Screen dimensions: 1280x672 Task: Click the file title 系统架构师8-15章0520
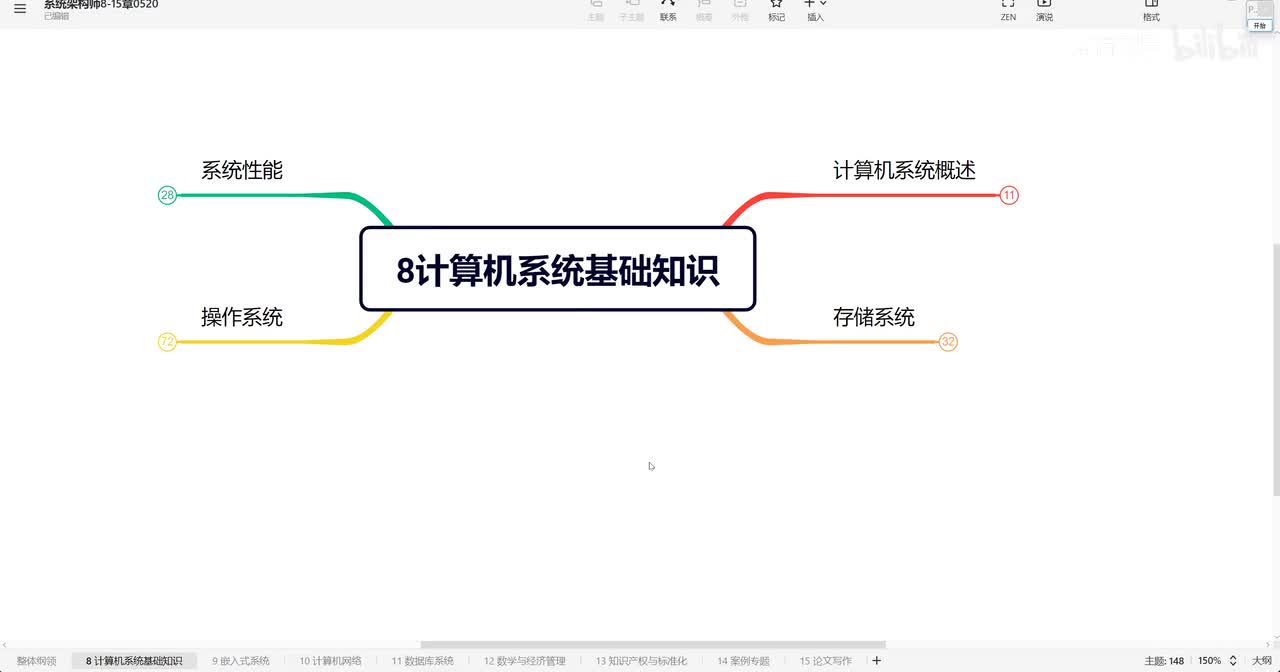[x=101, y=5]
